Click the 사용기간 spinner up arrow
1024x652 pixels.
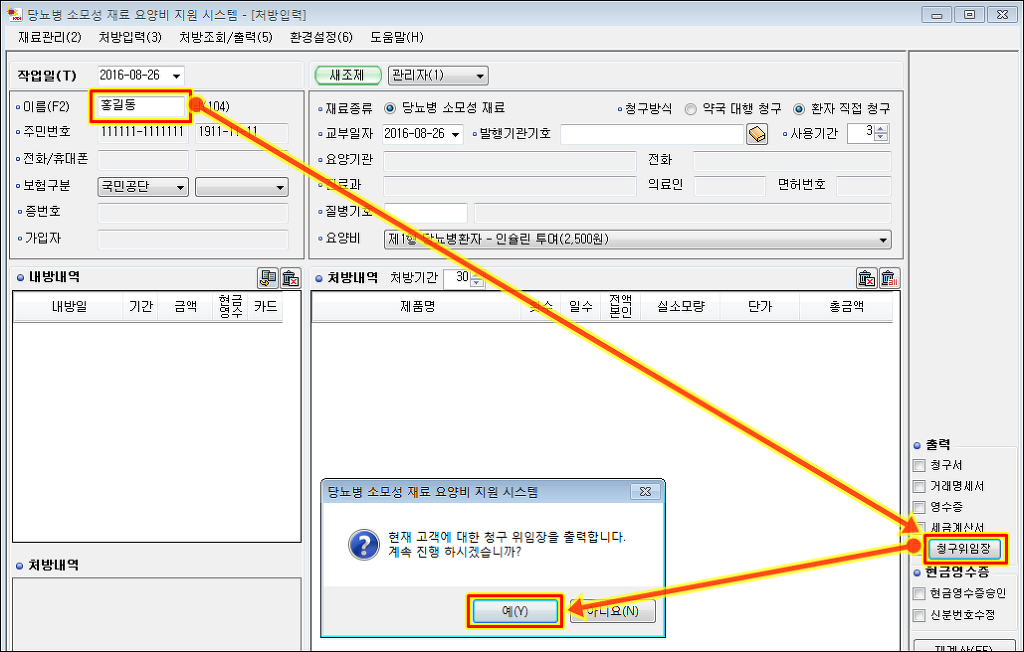click(880, 129)
